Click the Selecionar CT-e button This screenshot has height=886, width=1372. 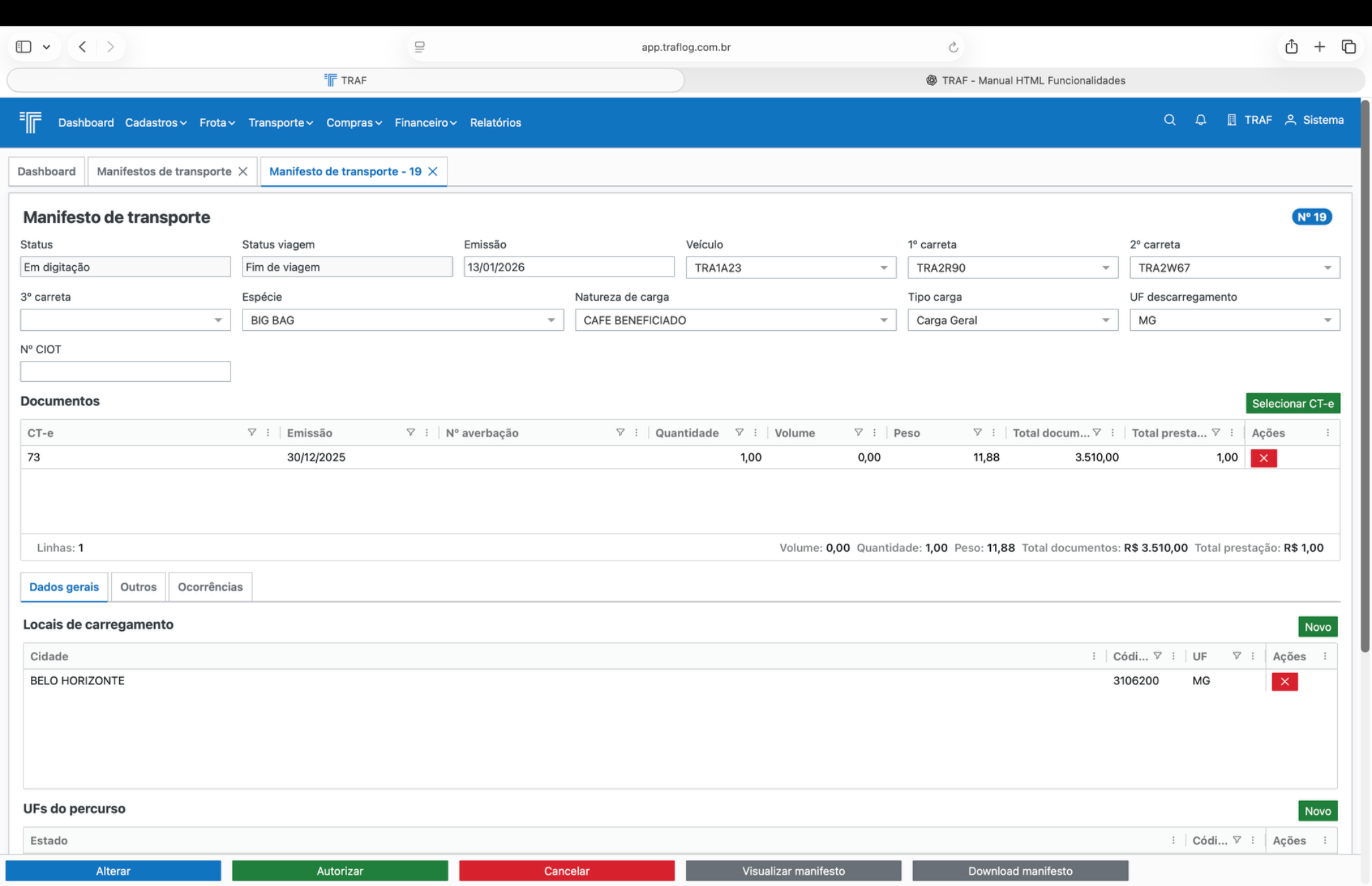(1292, 403)
